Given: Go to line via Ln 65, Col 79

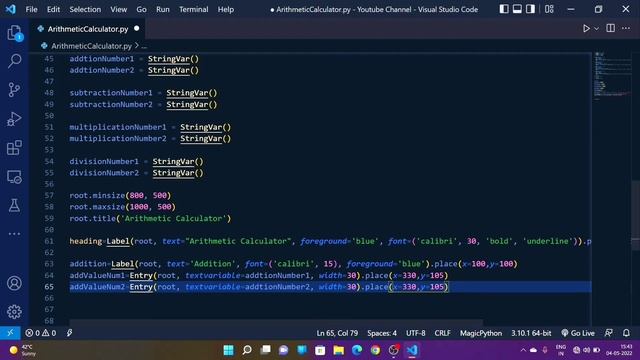Looking at the screenshot, I should point(337,333).
